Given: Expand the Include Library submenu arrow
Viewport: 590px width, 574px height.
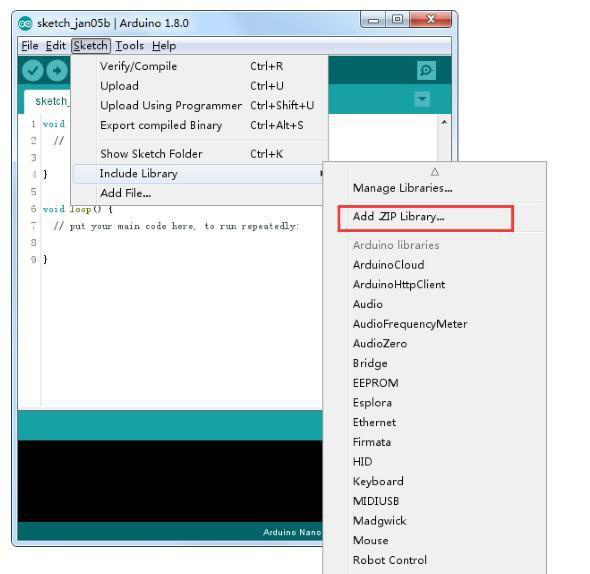Looking at the screenshot, I should 321,174.
